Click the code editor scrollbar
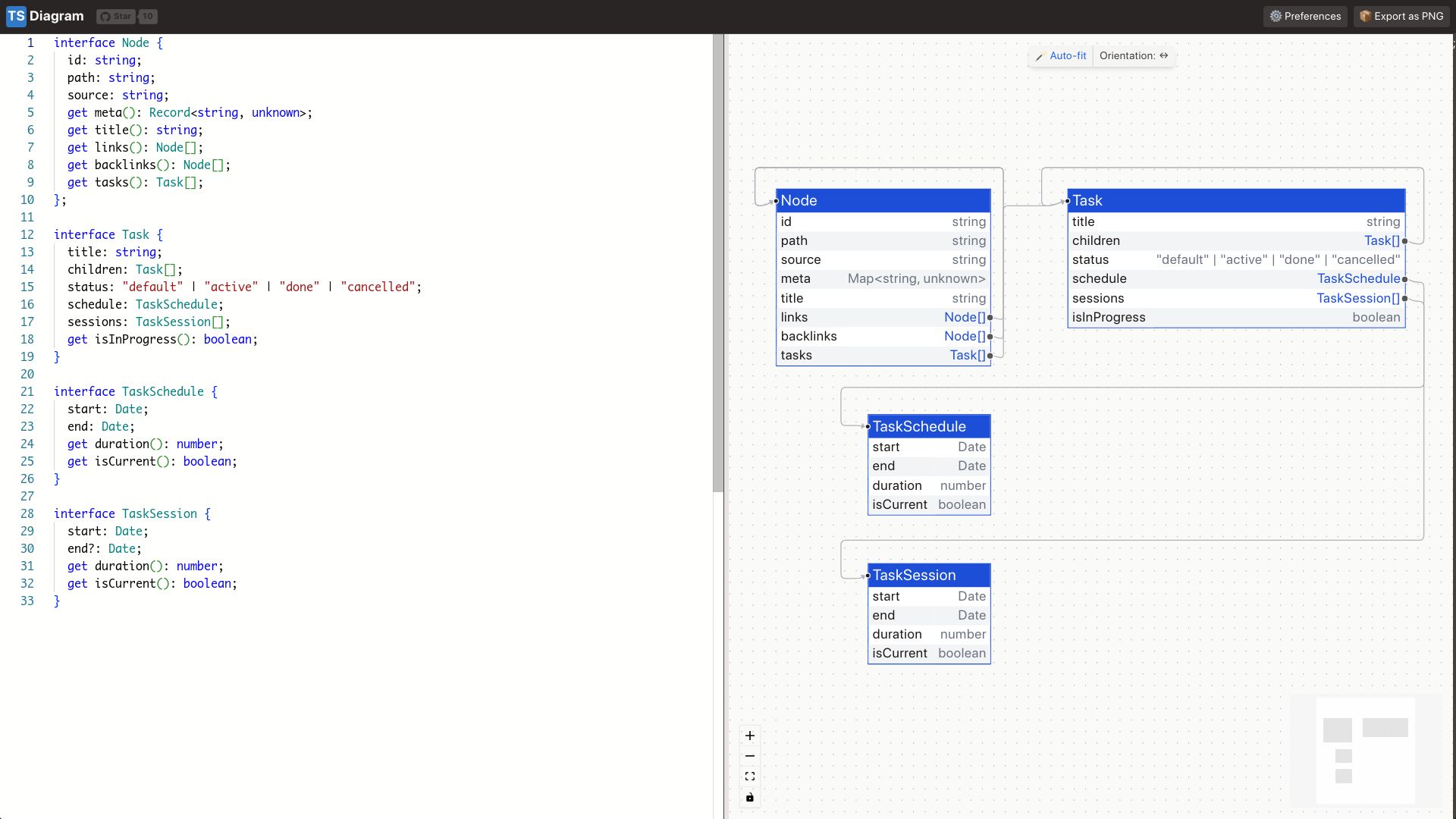This screenshot has height=819, width=1456. pos(718,262)
